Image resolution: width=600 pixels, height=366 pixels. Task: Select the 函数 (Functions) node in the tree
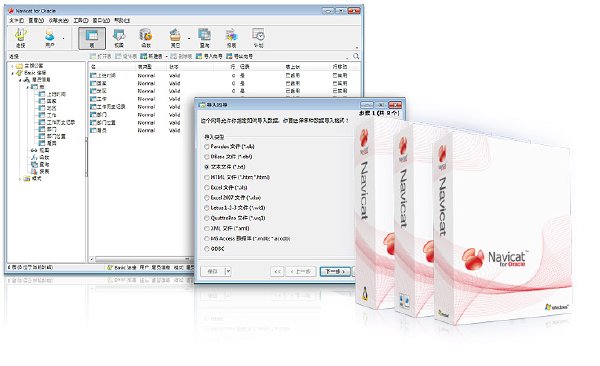point(40,157)
